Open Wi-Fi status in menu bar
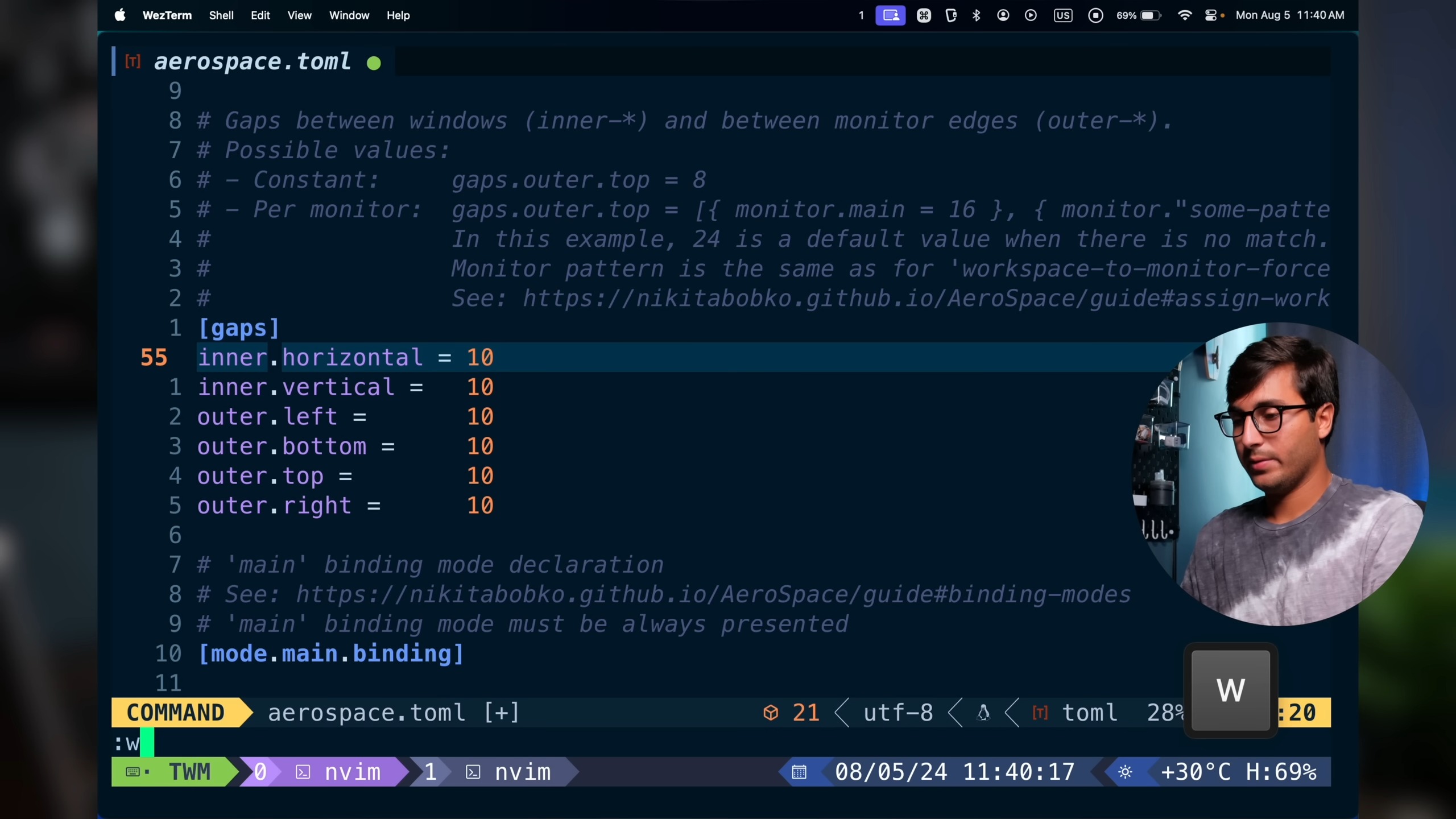1456x819 pixels. (x=1184, y=15)
